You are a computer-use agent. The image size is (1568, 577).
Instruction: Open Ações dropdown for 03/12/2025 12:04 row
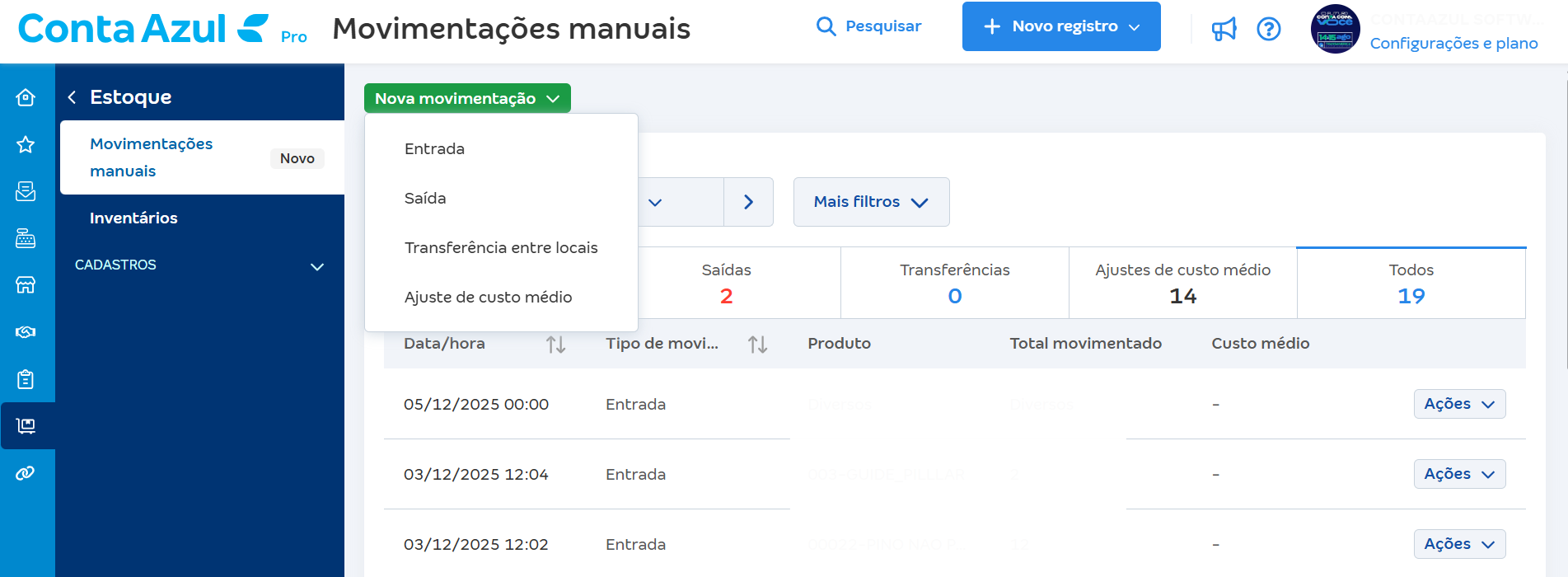pyautogui.click(x=1459, y=474)
